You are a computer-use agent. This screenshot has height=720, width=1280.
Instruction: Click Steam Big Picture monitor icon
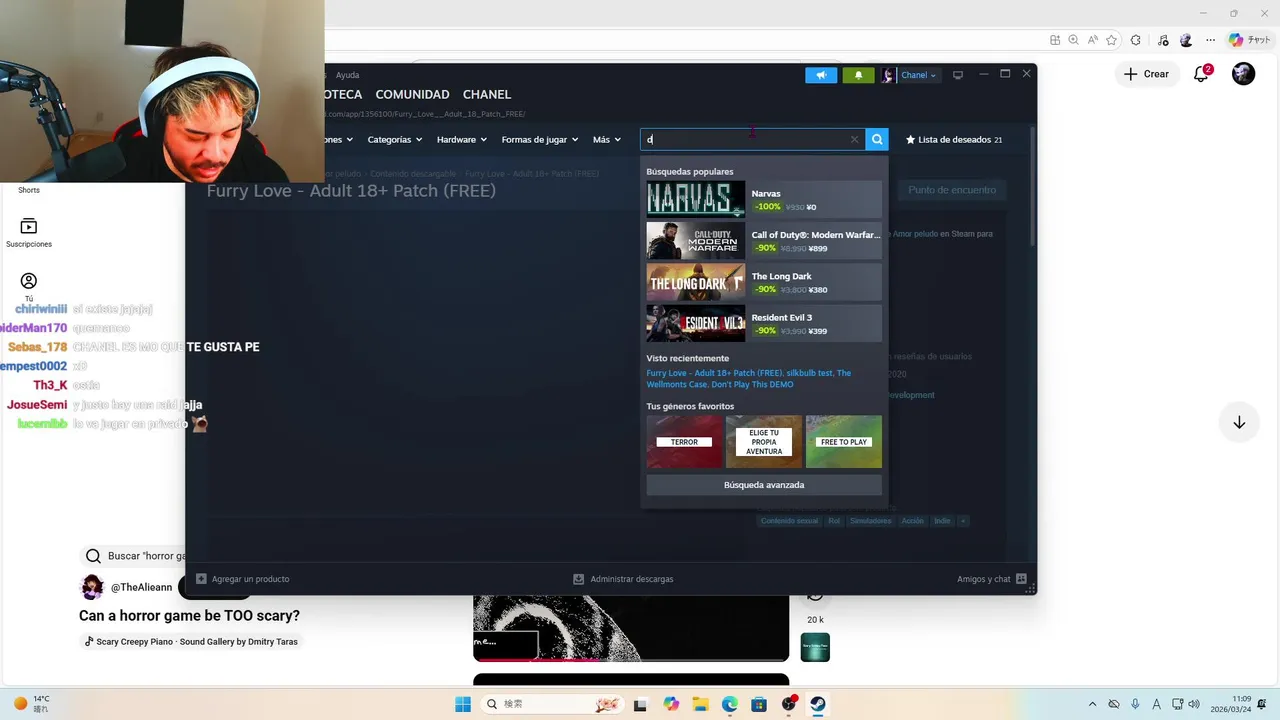pos(958,75)
